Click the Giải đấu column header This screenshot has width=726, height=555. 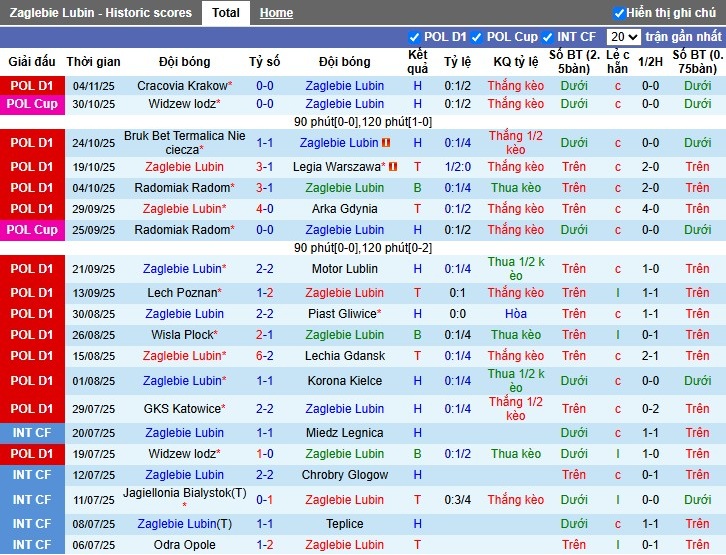coord(32,62)
